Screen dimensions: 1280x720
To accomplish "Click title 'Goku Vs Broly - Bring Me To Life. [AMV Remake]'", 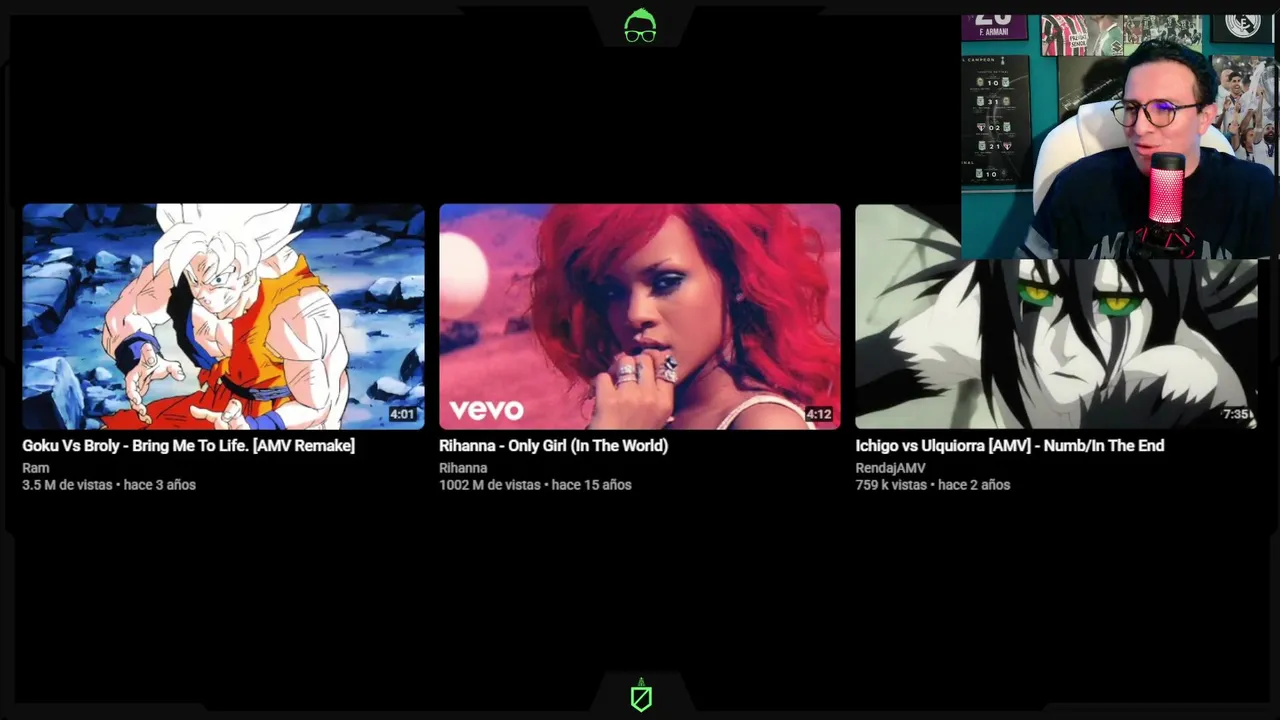I will pyautogui.click(x=189, y=446).
